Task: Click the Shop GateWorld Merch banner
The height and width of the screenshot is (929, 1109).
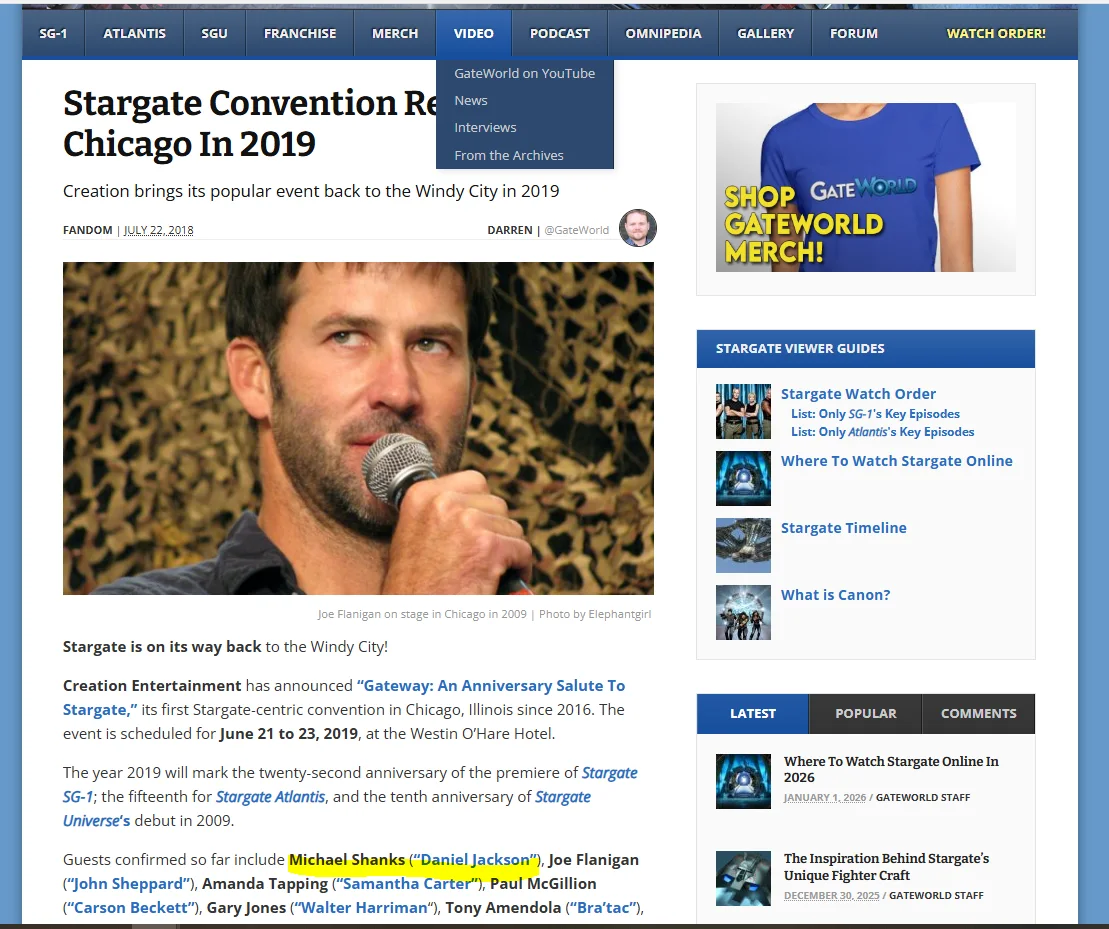Action: (x=866, y=187)
